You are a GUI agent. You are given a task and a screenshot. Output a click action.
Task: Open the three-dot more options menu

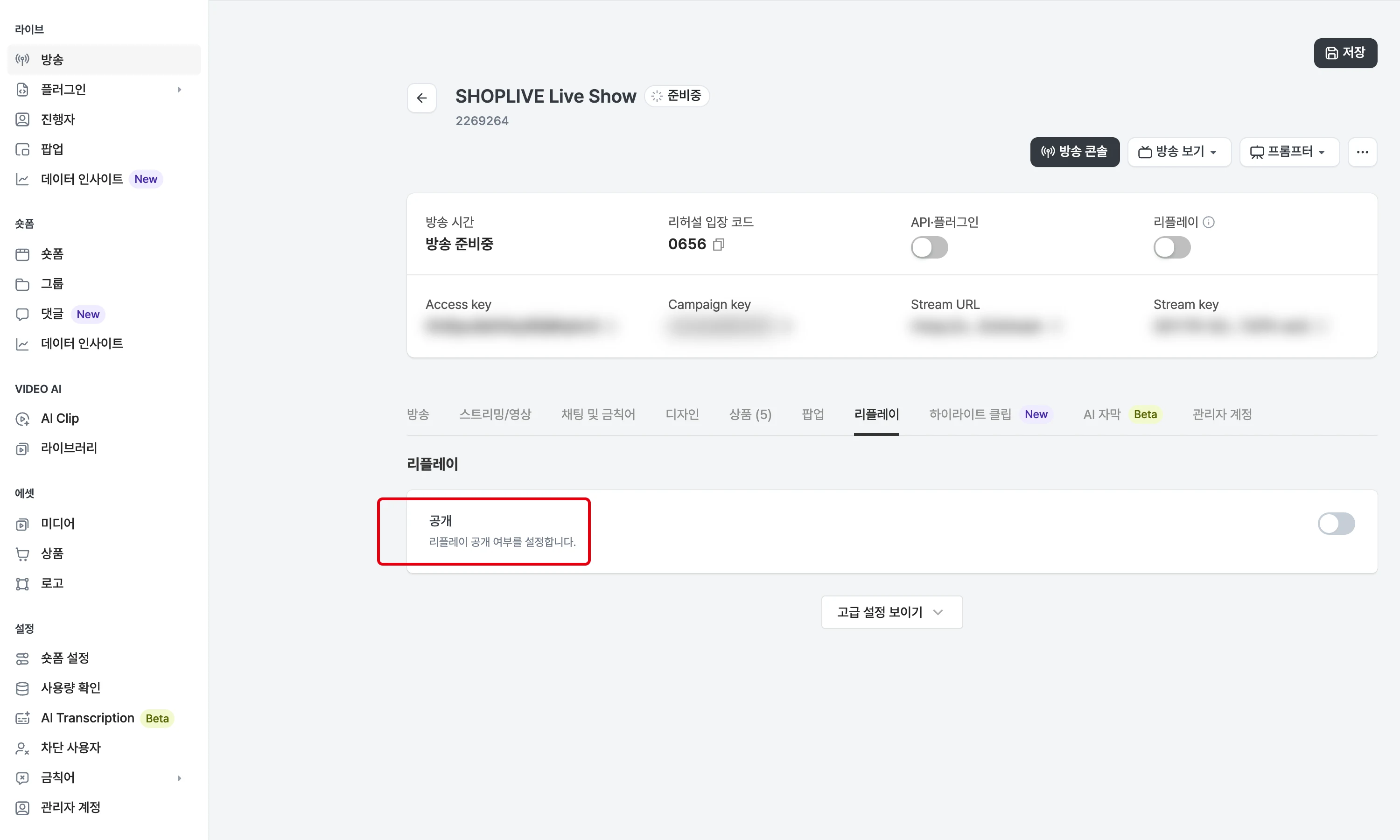[x=1362, y=152]
